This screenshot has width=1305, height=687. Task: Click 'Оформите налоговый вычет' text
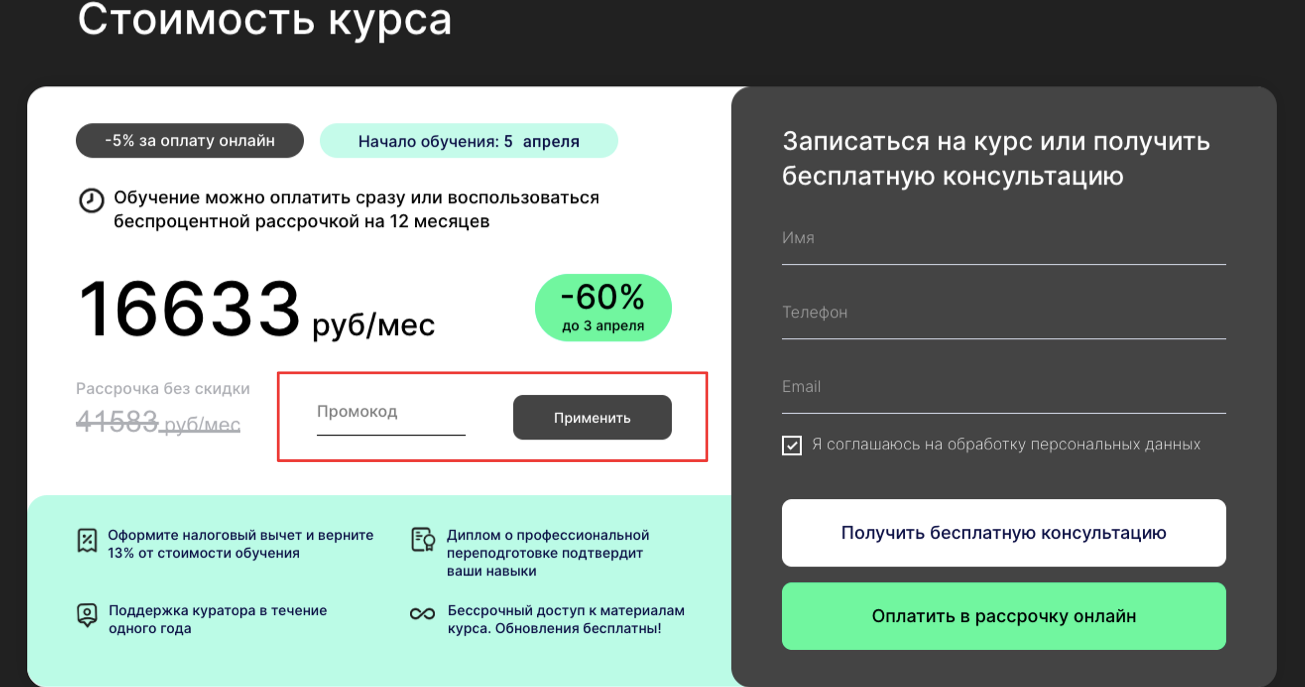click(x=241, y=544)
